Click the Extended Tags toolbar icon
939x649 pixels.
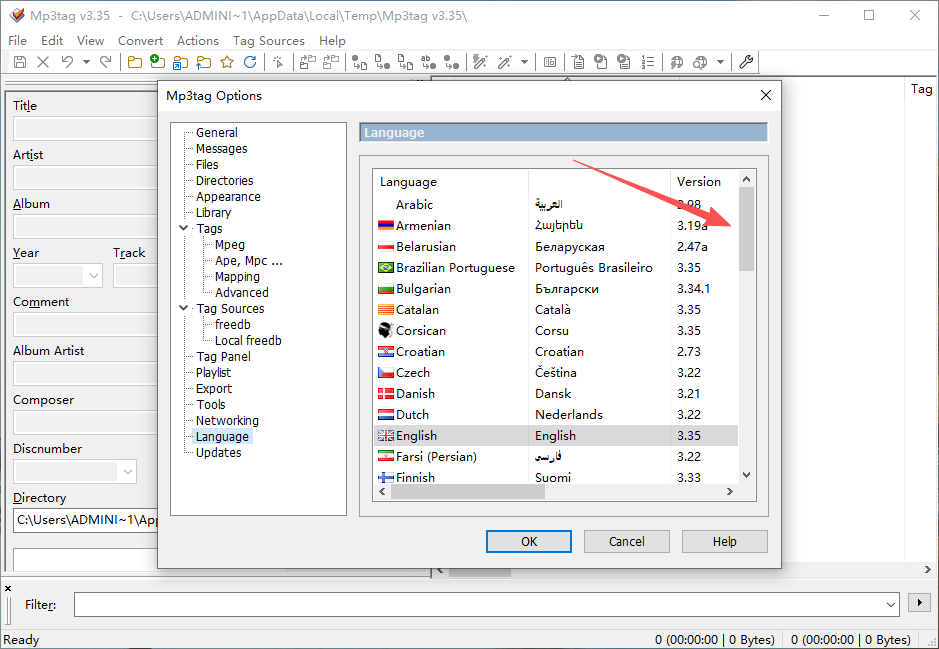click(550, 62)
